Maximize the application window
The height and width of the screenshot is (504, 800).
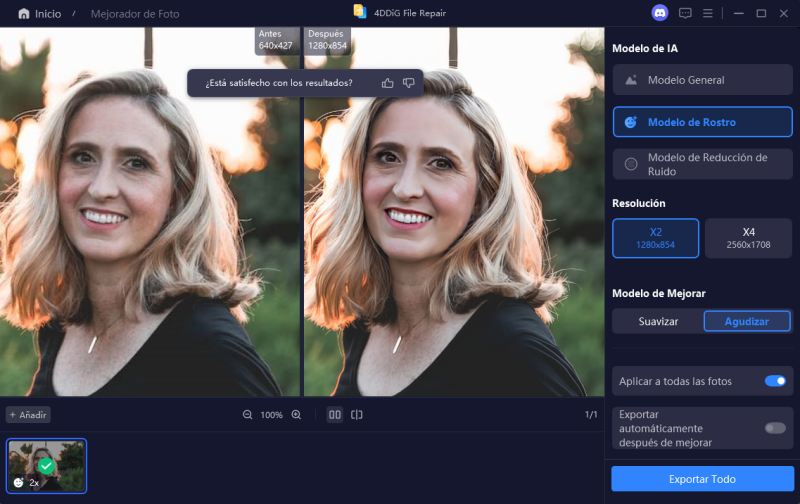point(761,13)
